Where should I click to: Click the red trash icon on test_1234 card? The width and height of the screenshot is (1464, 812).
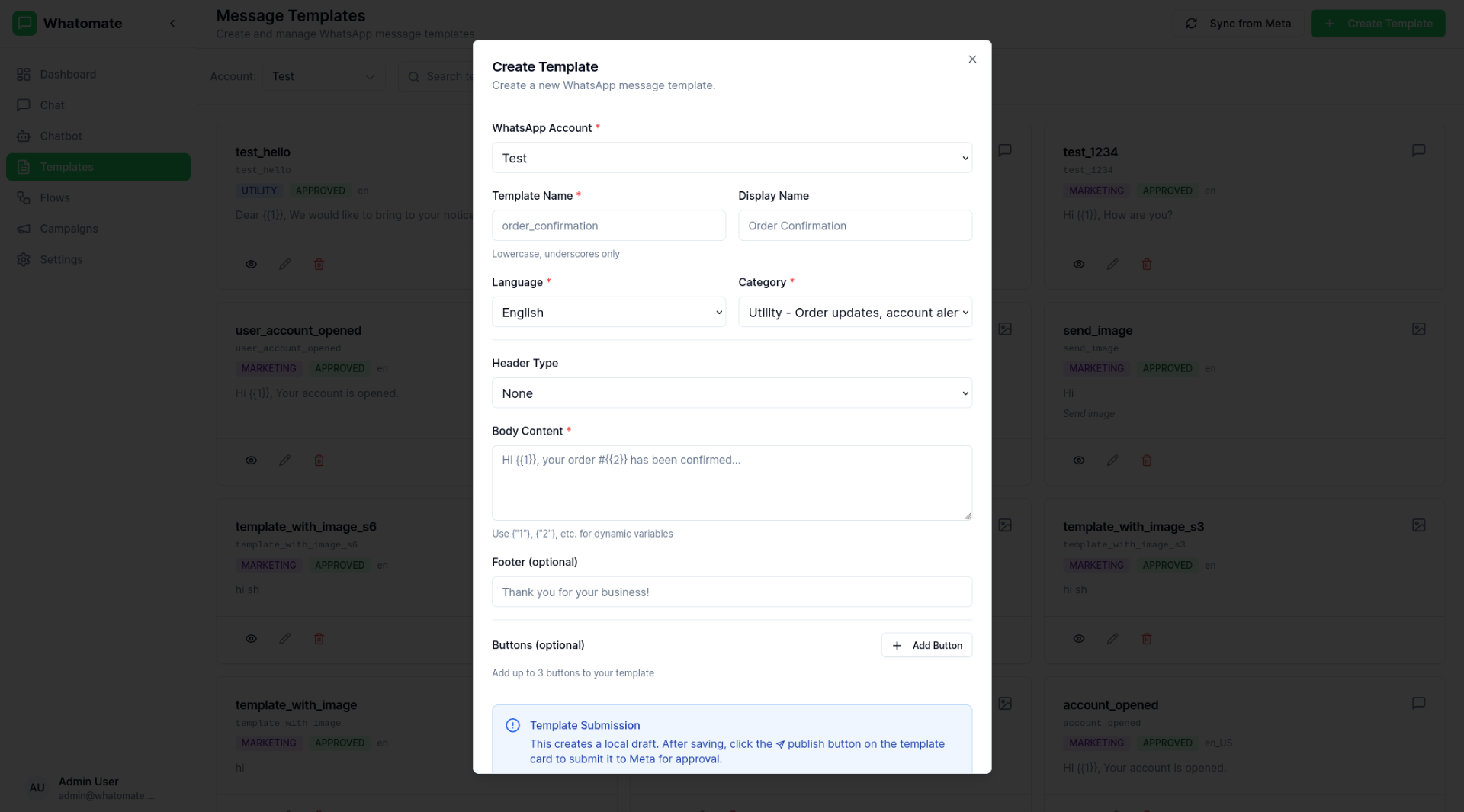click(x=1147, y=265)
